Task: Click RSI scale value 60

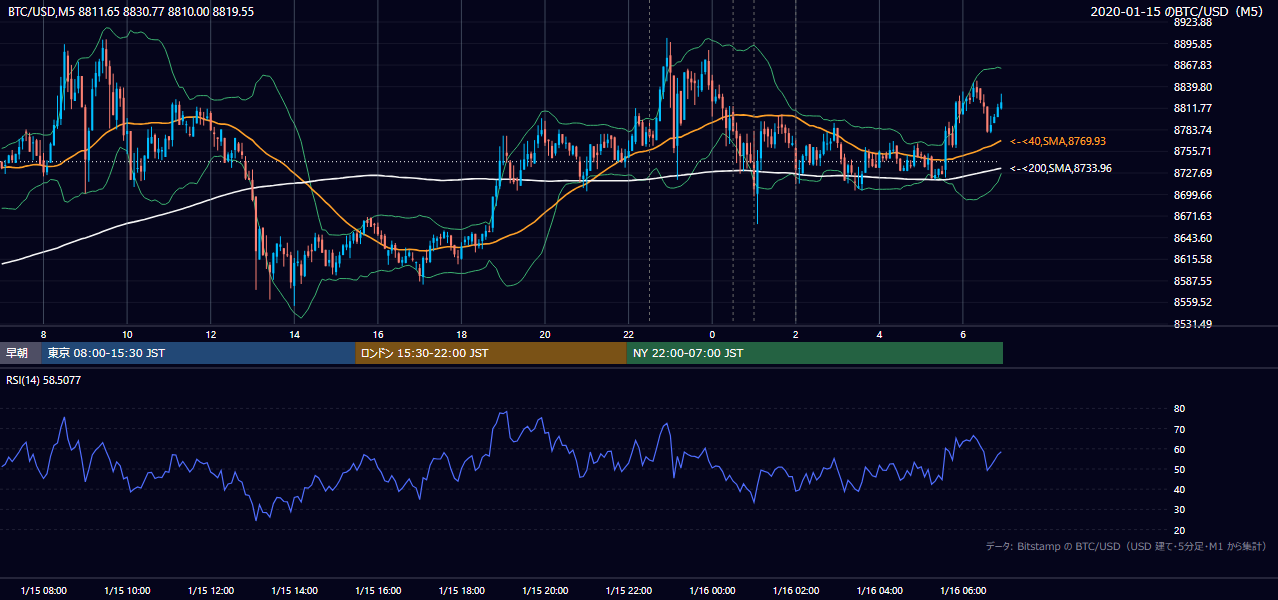Action: (1179, 449)
